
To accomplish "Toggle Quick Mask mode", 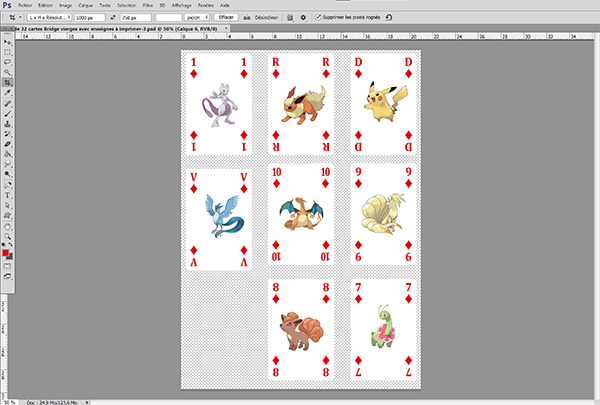I will click(x=7, y=266).
